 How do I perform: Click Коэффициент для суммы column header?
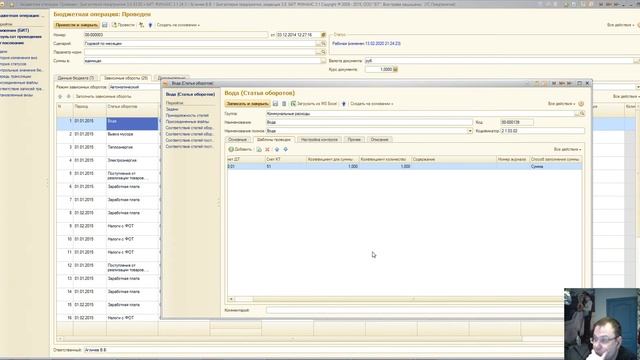tap(333, 159)
